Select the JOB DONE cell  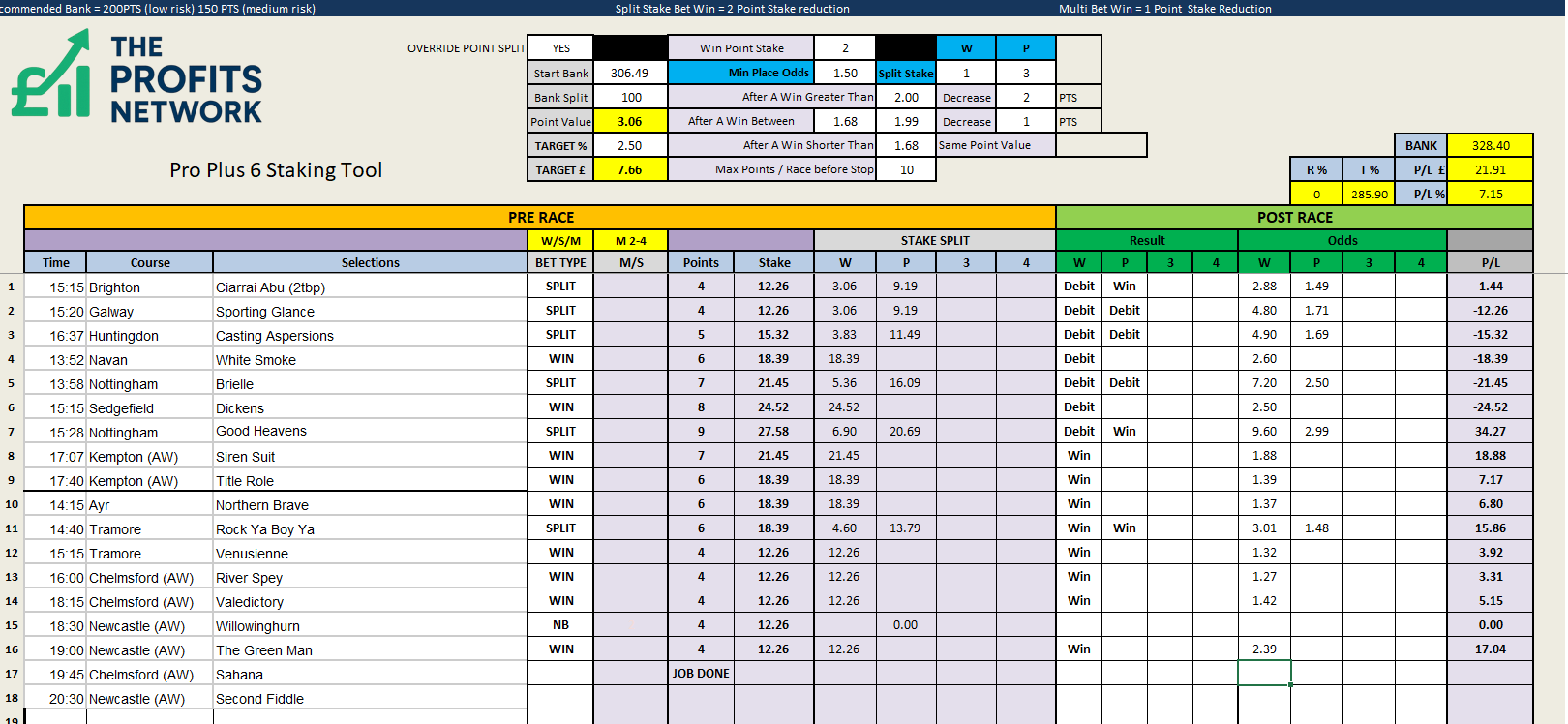pos(701,674)
